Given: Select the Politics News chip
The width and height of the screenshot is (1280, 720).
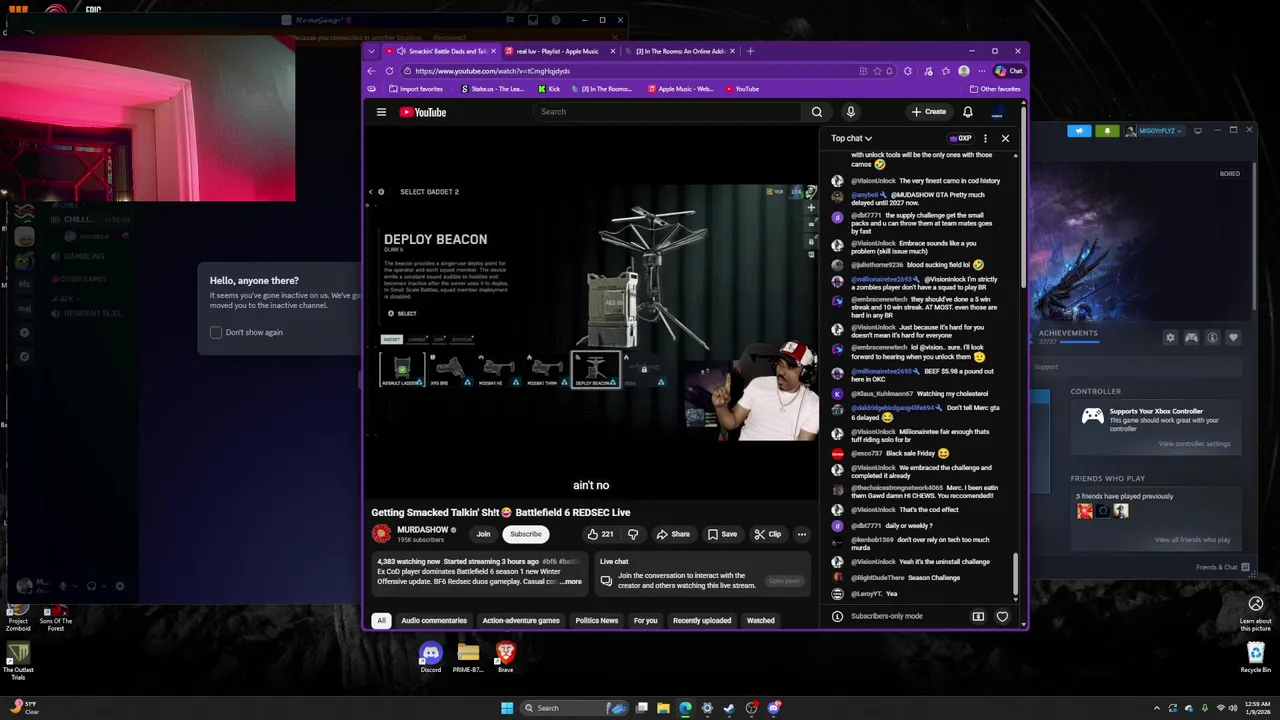Looking at the screenshot, I should [x=597, y=621].
